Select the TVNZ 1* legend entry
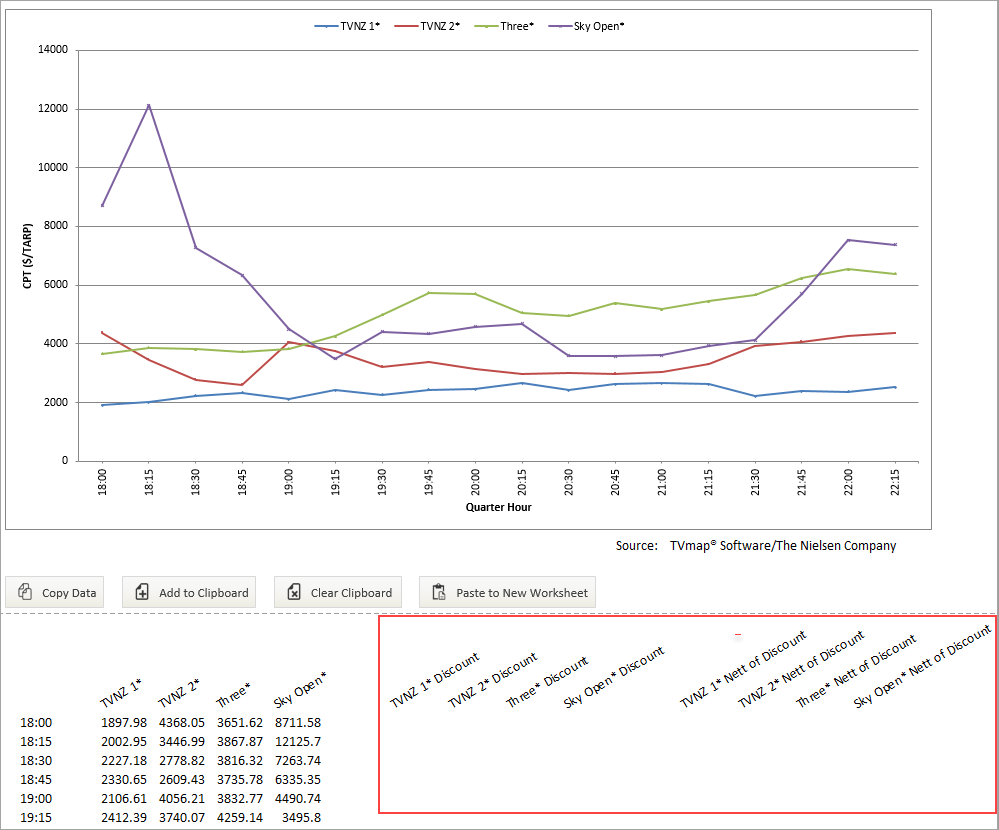 point(347,26)
